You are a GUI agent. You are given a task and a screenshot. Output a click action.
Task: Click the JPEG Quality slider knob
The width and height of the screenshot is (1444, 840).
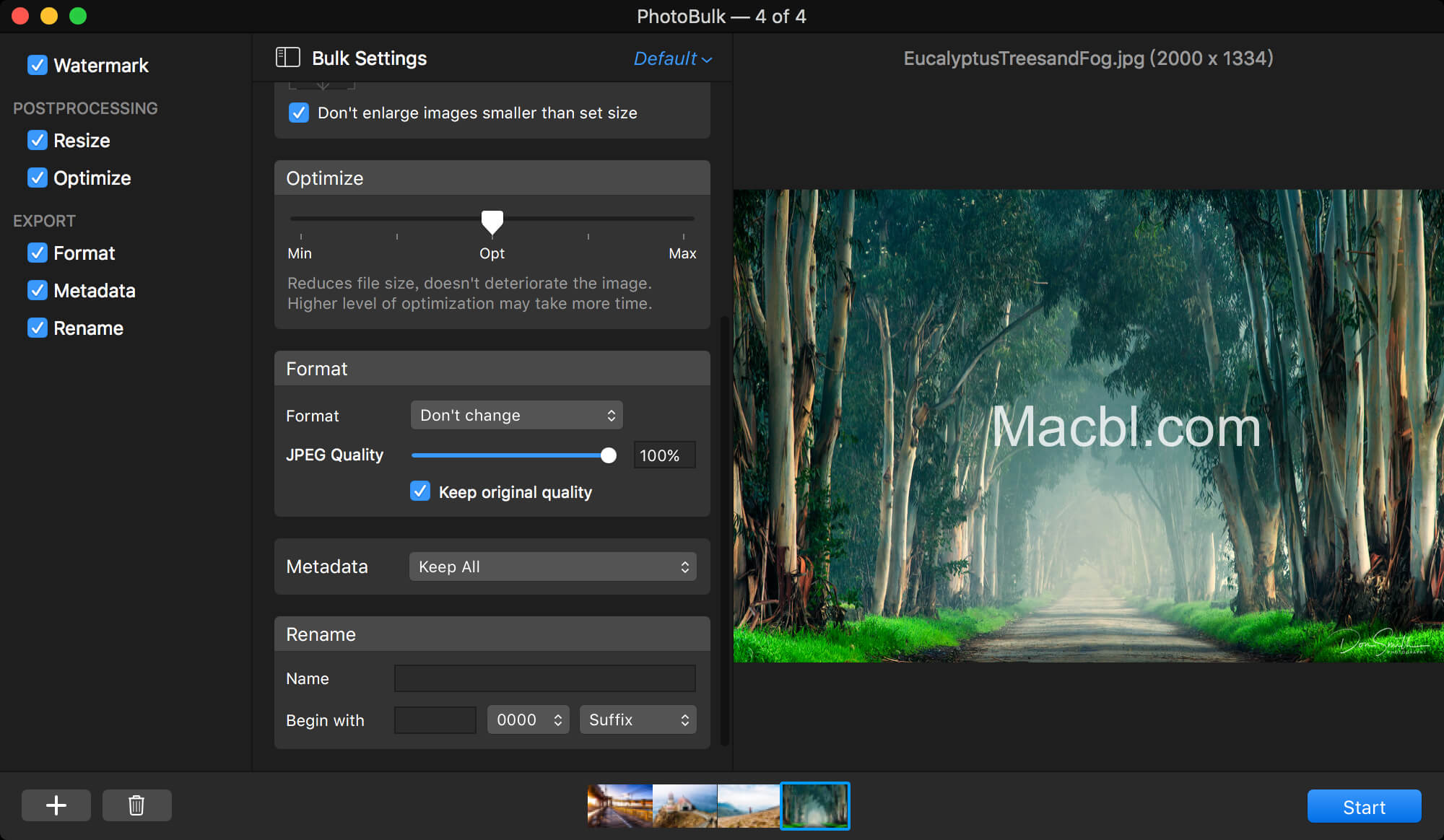click(x=609, y=455)
